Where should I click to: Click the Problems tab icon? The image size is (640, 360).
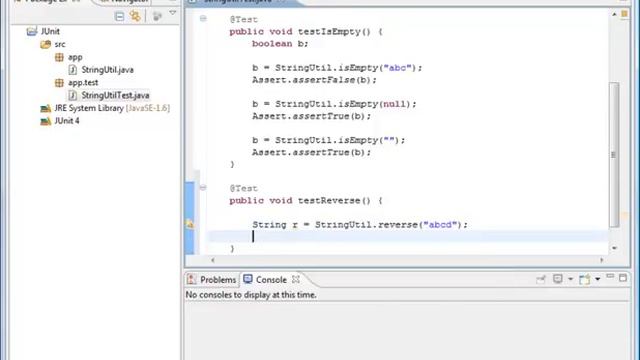pyautogui.click(x=191, y=280)
